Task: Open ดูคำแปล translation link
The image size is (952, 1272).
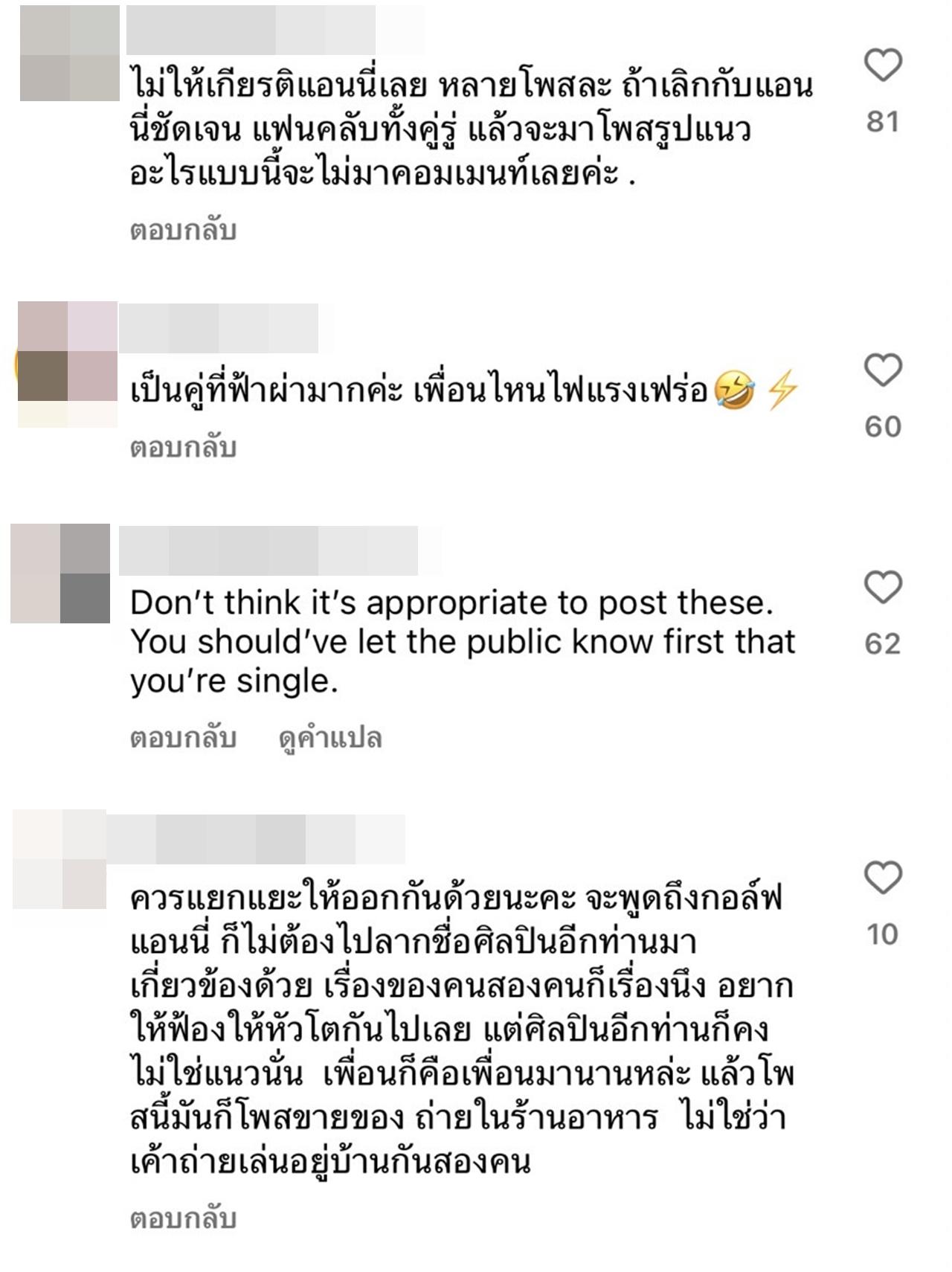Action: [x=330, y=739]
